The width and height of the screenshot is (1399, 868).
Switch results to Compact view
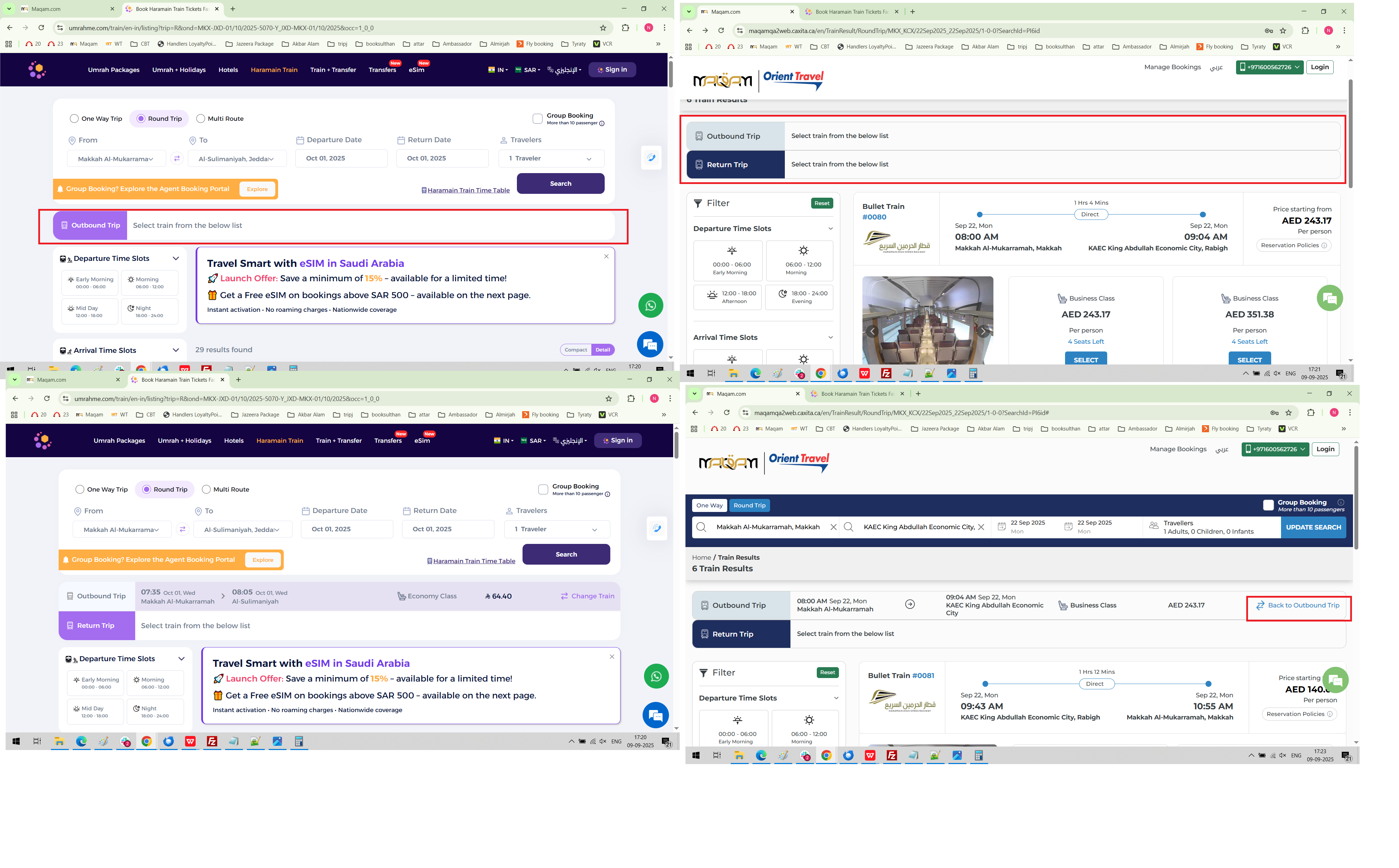point(575,350)
